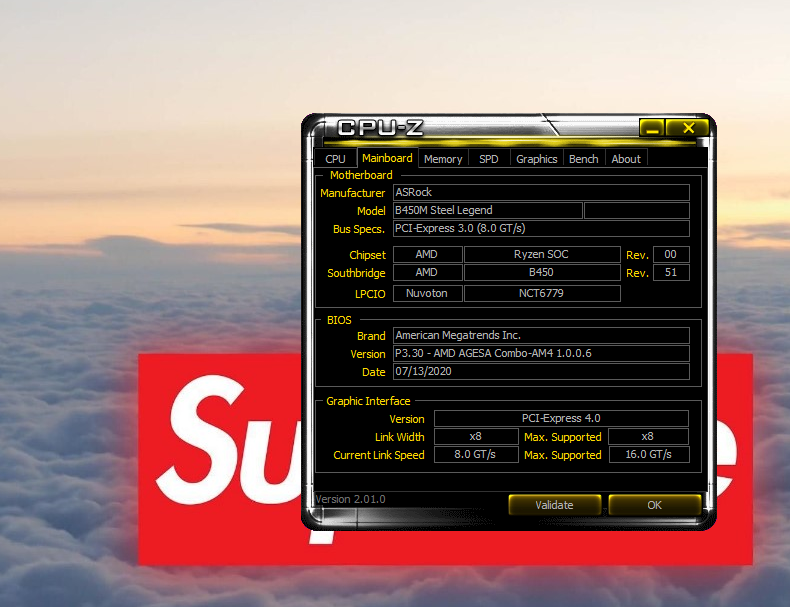This screenshot has height=607, width=790.
Task: Open the About tab
Action: [x=626, y=159]
